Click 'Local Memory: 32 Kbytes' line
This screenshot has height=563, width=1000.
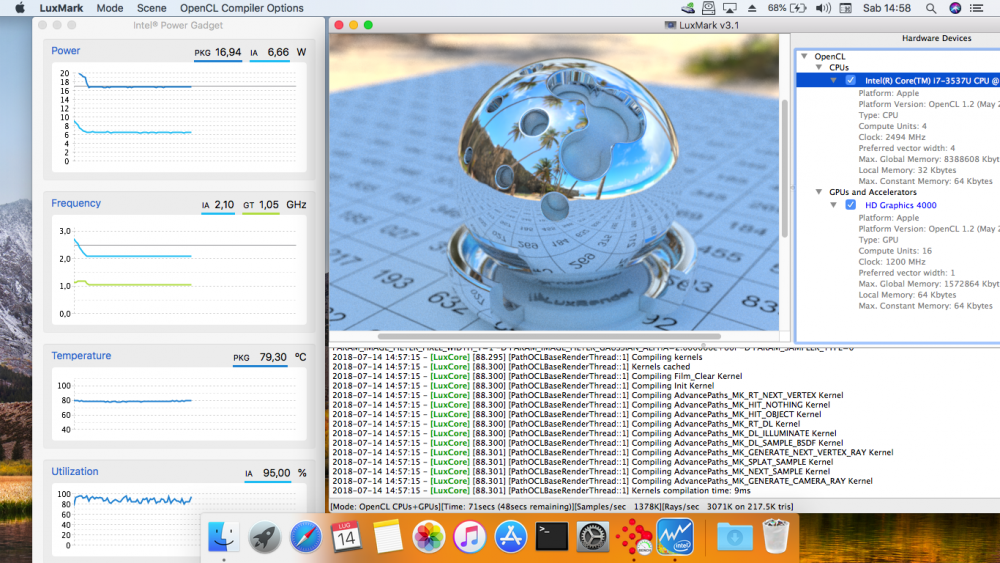(x=907, y=170)
